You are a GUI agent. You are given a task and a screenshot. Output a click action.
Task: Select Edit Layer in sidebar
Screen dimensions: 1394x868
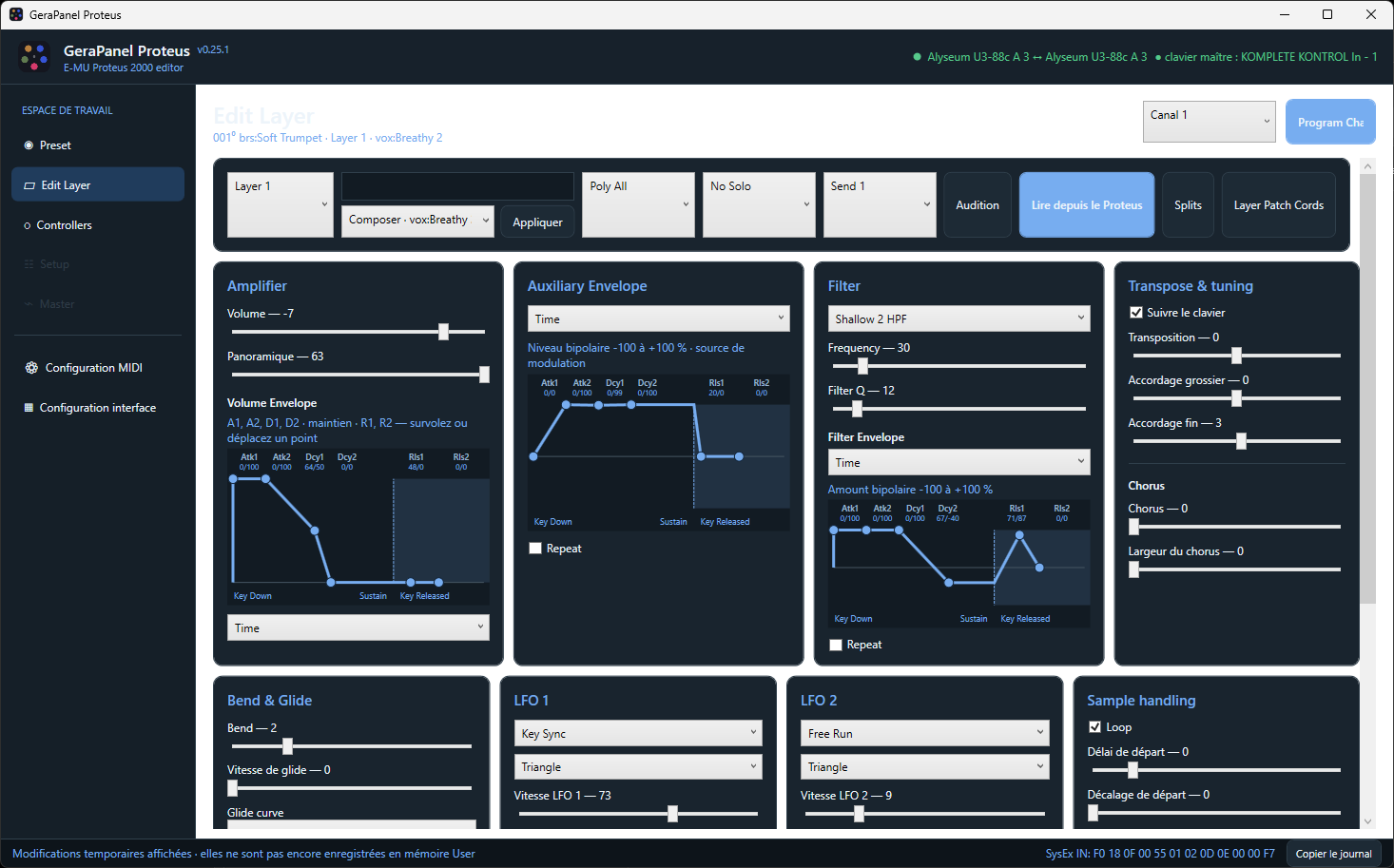coord(98,184)
